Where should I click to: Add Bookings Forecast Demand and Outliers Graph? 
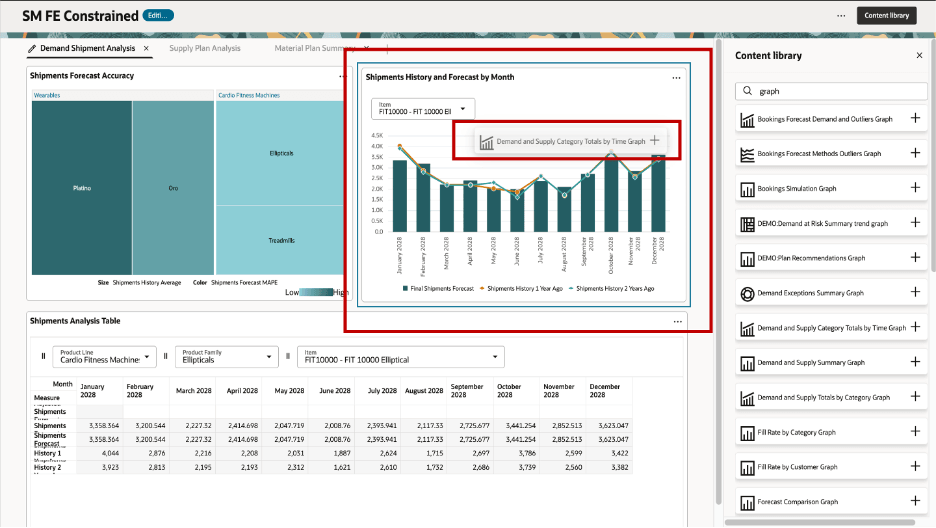coord(915,118)
